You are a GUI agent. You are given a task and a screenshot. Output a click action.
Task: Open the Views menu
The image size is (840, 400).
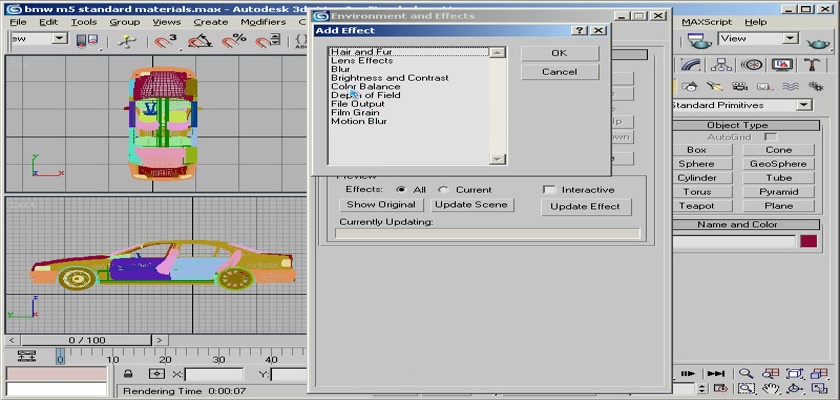pos(167,22)
